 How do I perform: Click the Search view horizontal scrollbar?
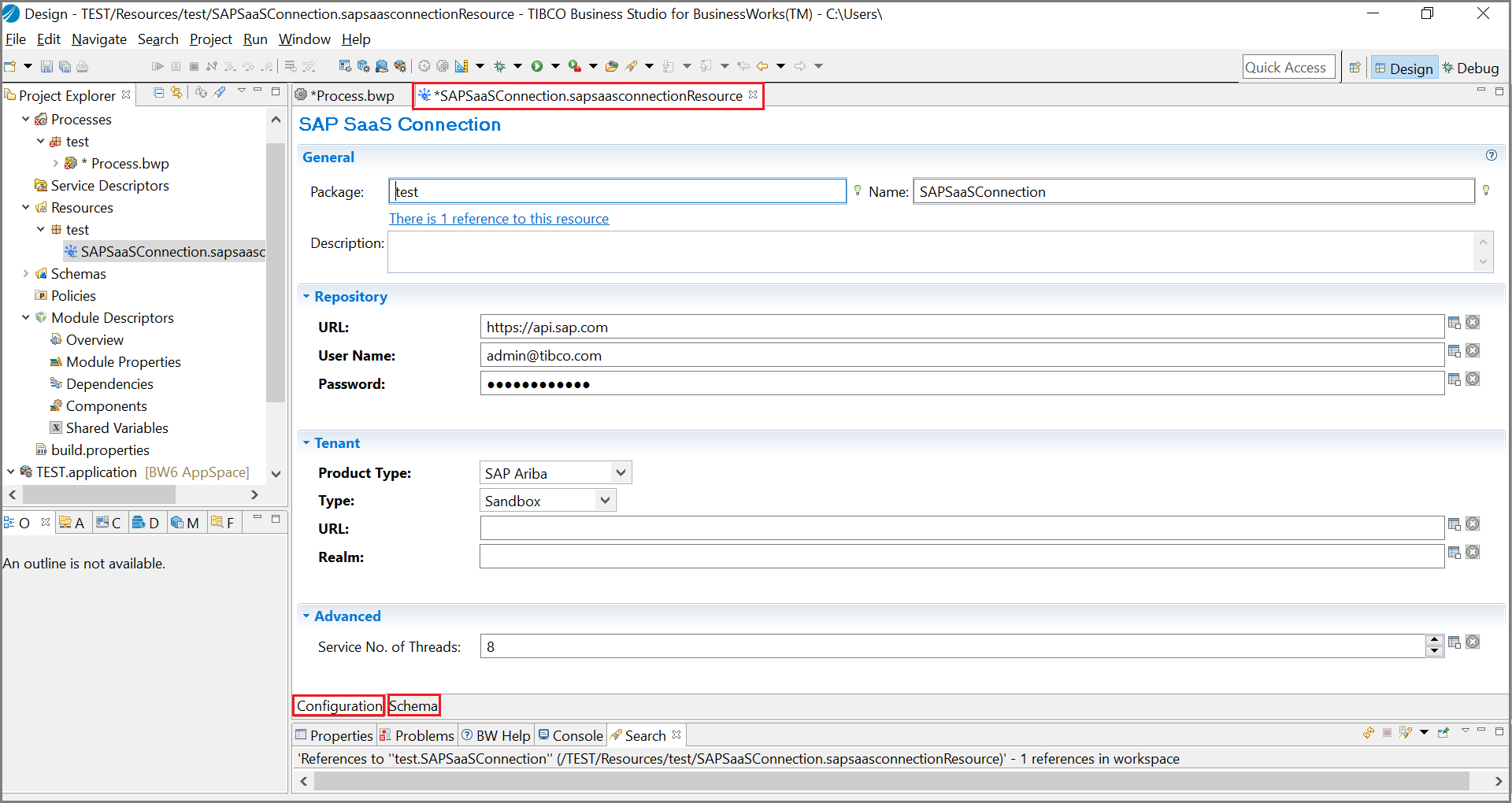pyautogui.click(x=891, y=781)
